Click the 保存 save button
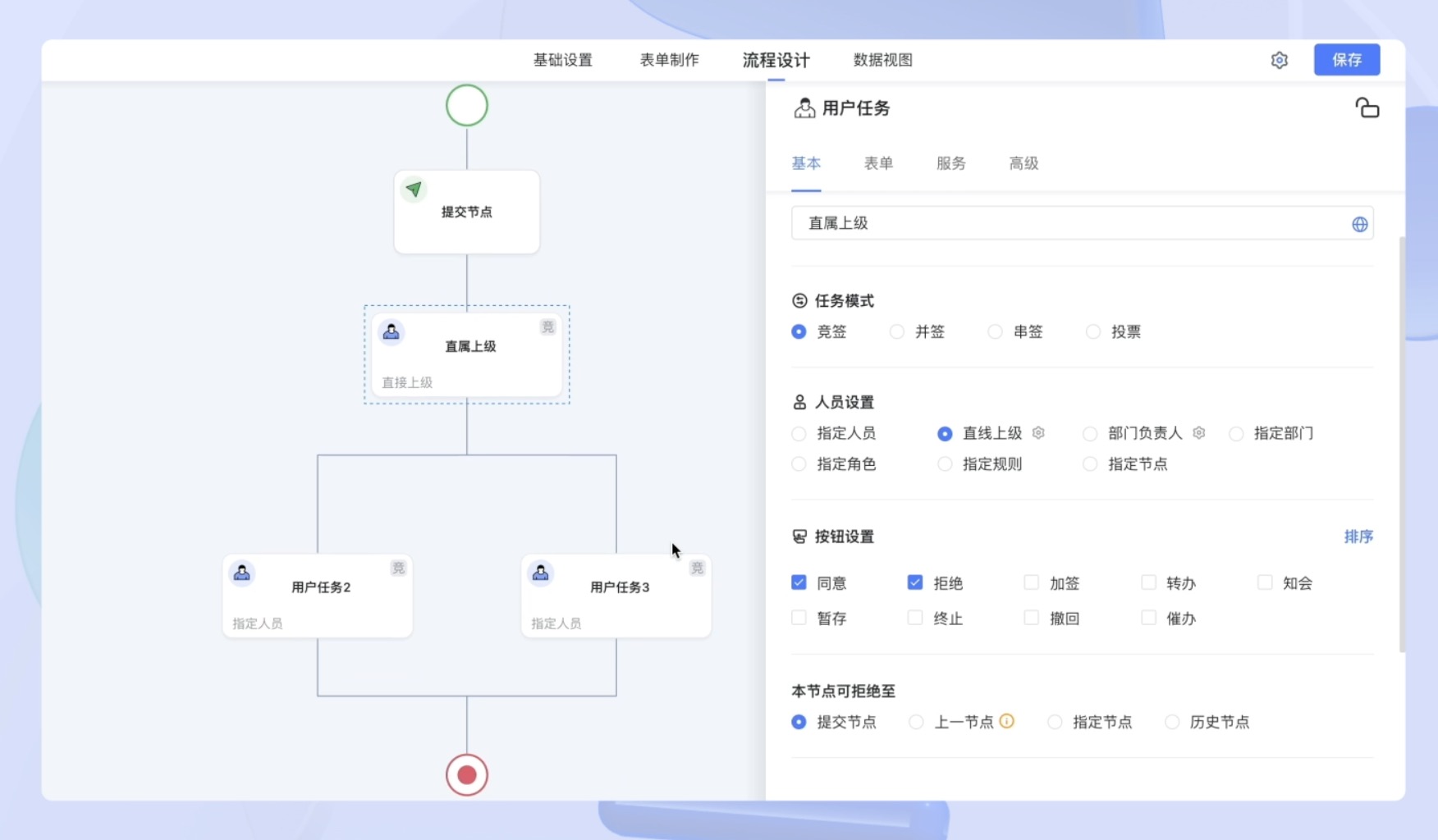Image resolution: width=1438 pixels, height=840 pixels. (1347, 60)
